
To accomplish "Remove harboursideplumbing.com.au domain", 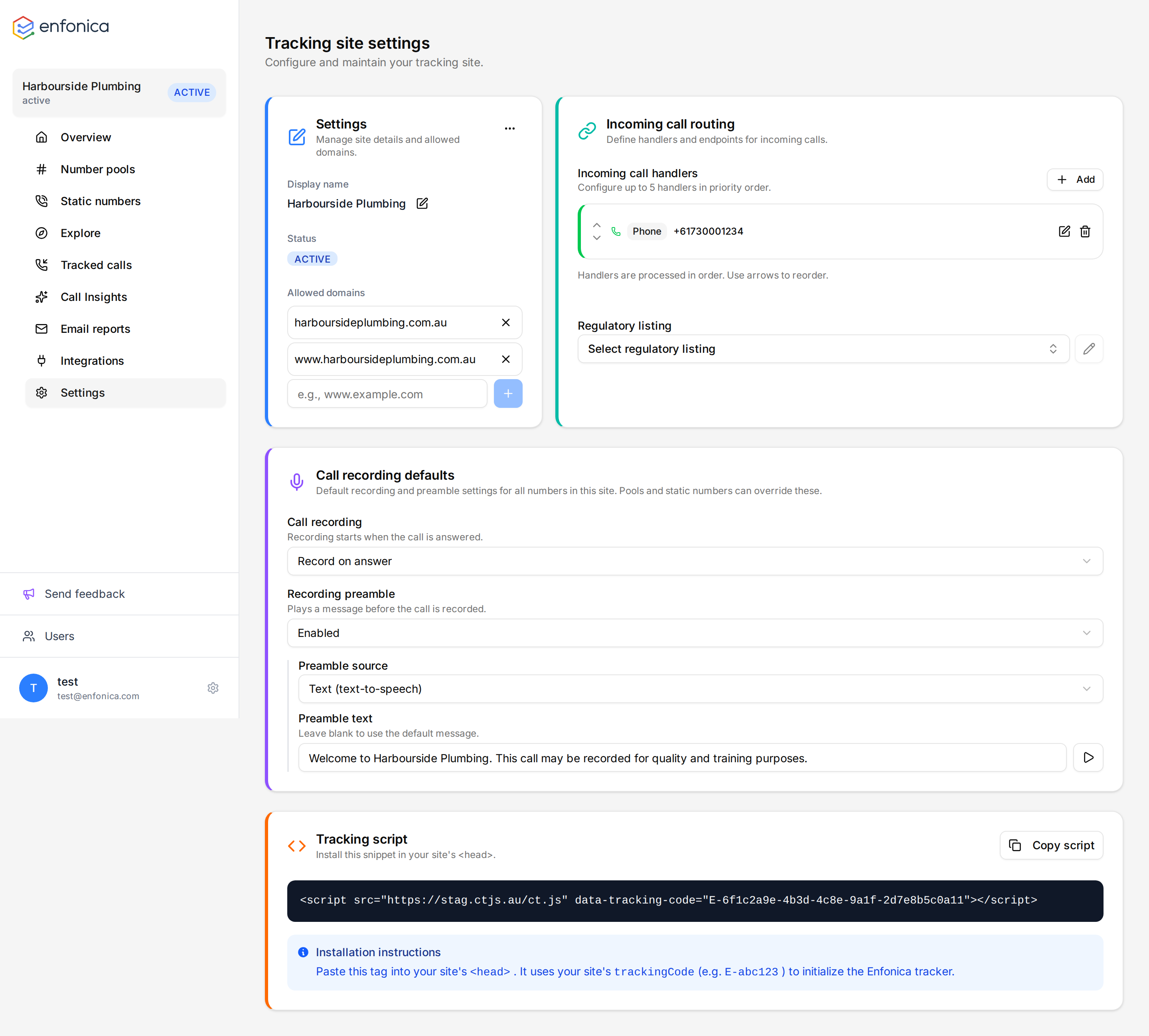I will (506, 322).
